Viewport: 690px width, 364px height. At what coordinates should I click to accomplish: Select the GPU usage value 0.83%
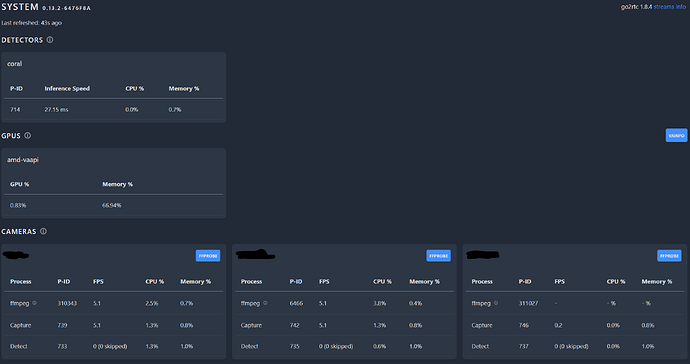pos(18,206)
